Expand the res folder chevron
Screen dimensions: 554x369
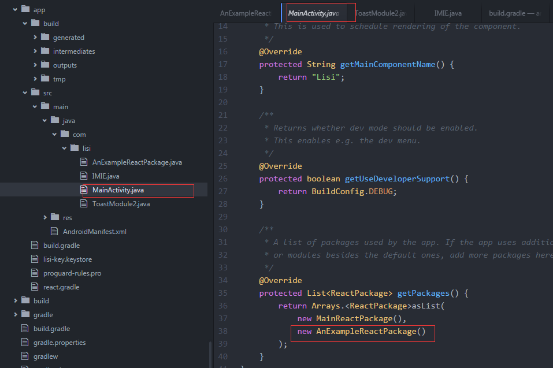45,217
